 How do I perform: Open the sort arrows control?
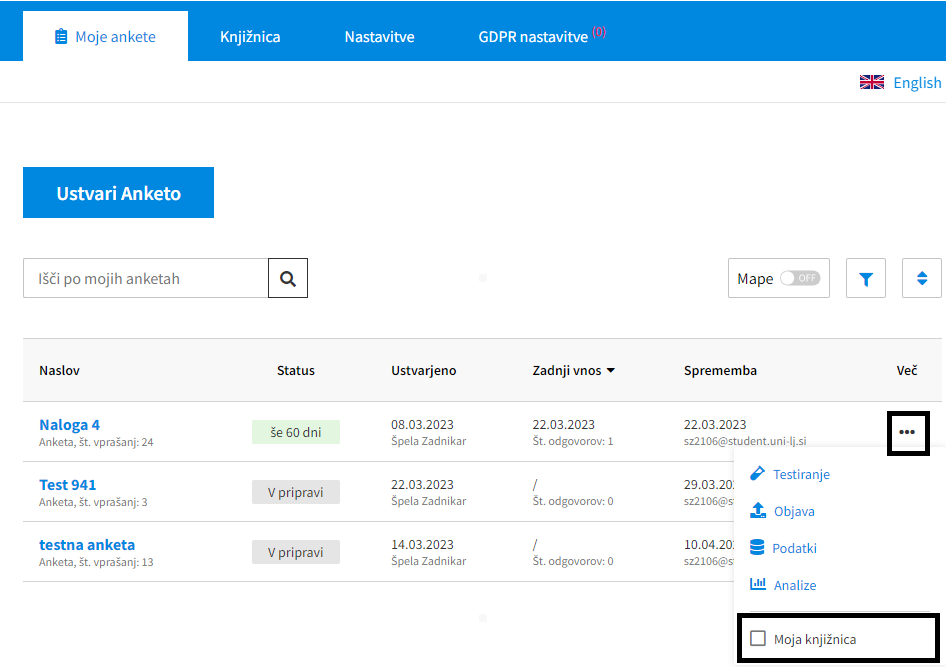pyautogui.click(x=922, y=278)
